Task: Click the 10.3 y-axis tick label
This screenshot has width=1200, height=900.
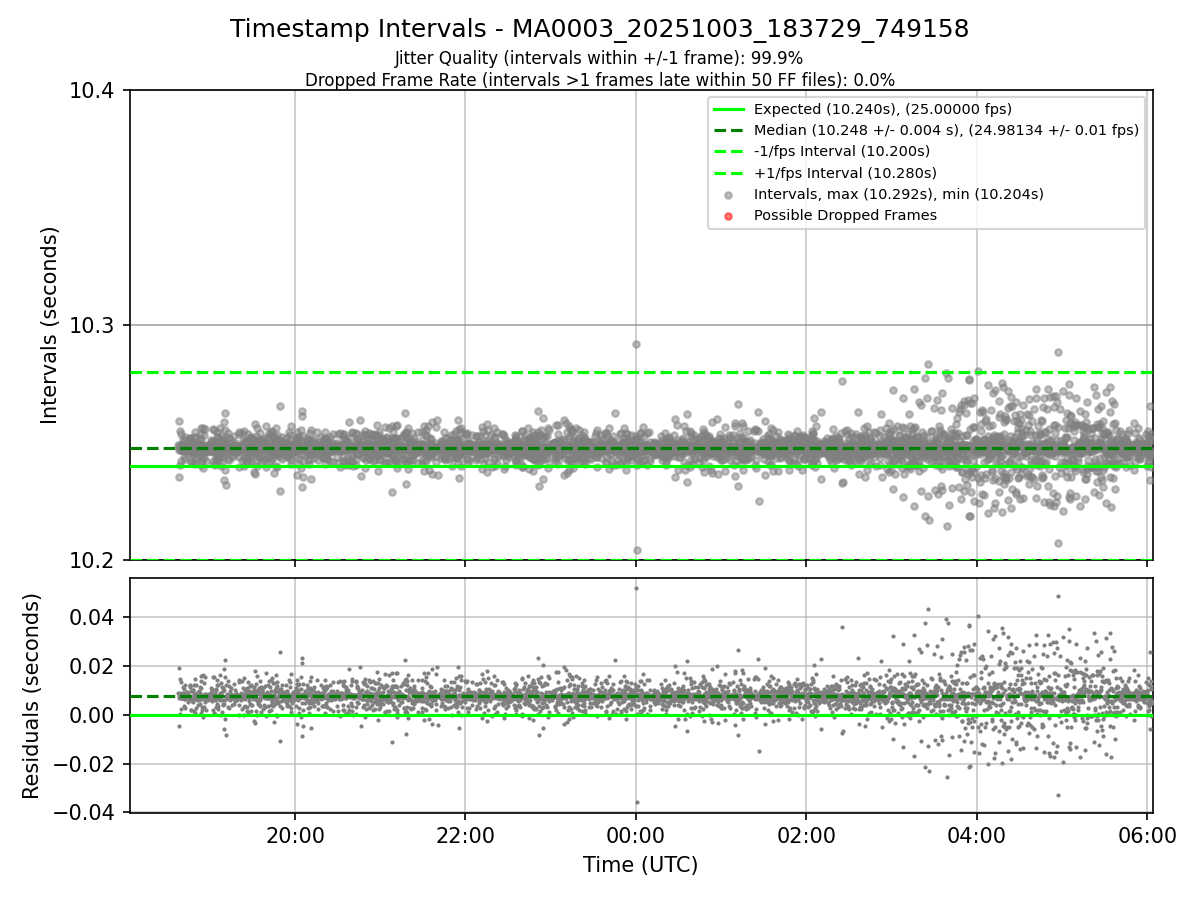Action: (x=92, y=326)
